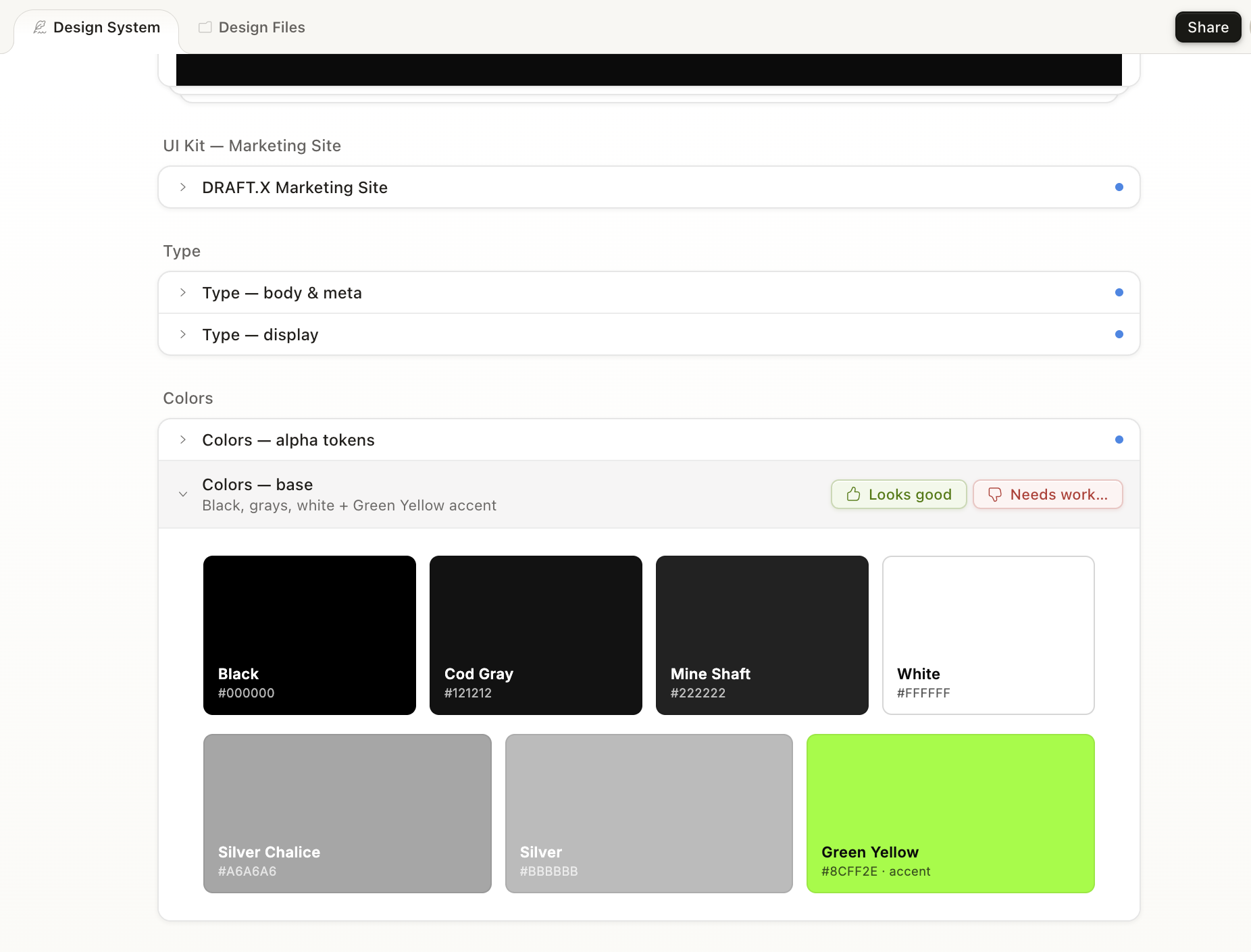Select the Cod Gray #121212 swatch
This screenshot has width=1251, height=952.
[536, 635]
